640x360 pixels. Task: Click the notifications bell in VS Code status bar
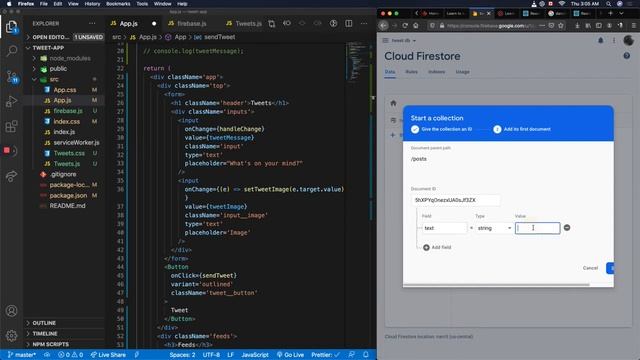[x=366, y=355]
